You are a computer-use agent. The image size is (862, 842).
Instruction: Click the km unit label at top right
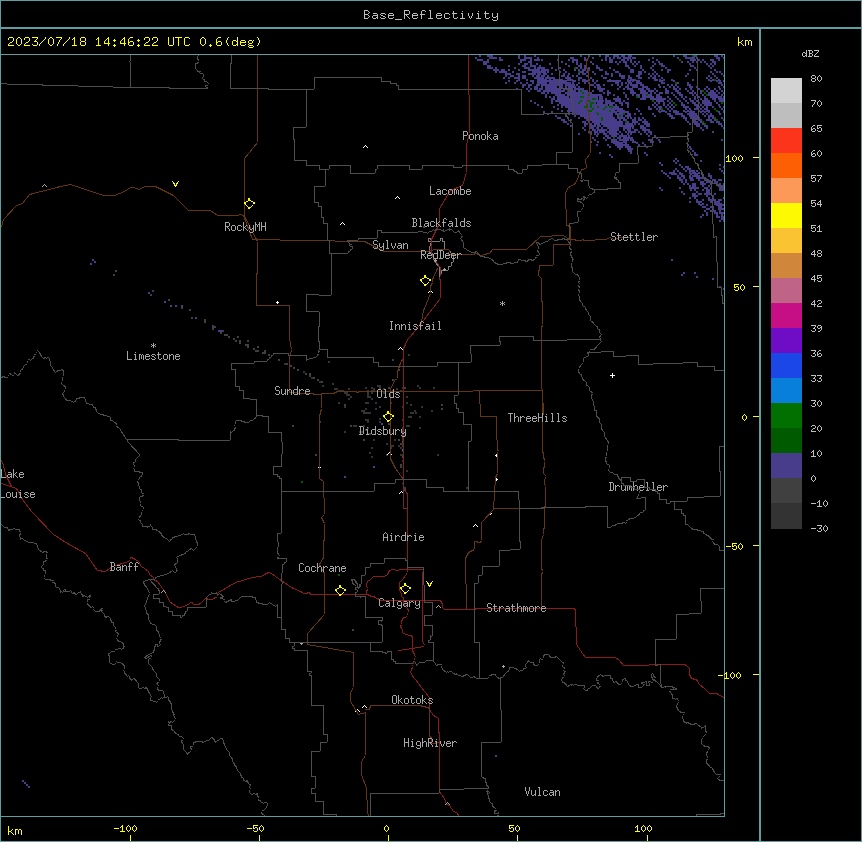pyautogui.click(x=744, y=42)
